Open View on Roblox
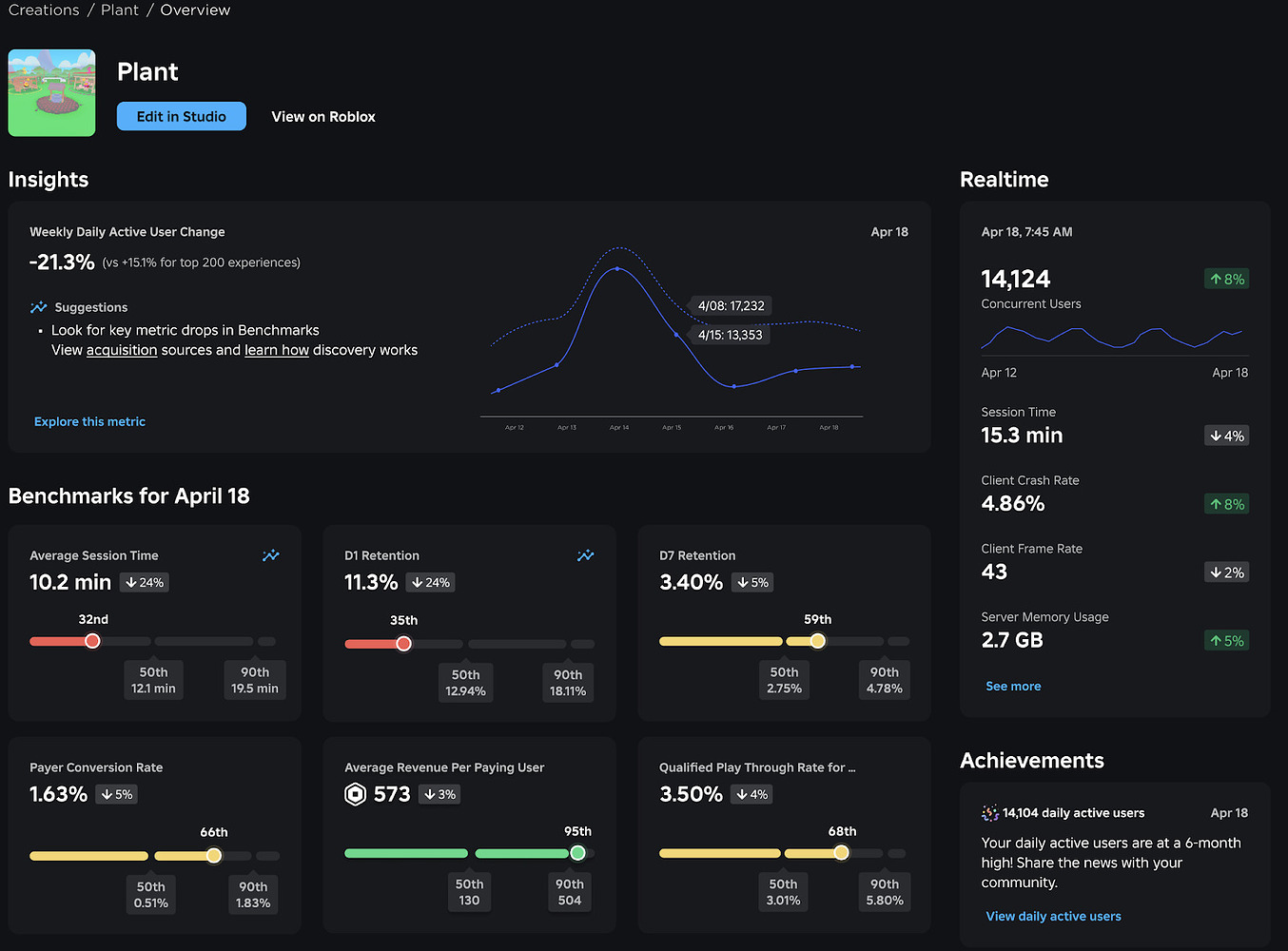 tap(323, 116)
